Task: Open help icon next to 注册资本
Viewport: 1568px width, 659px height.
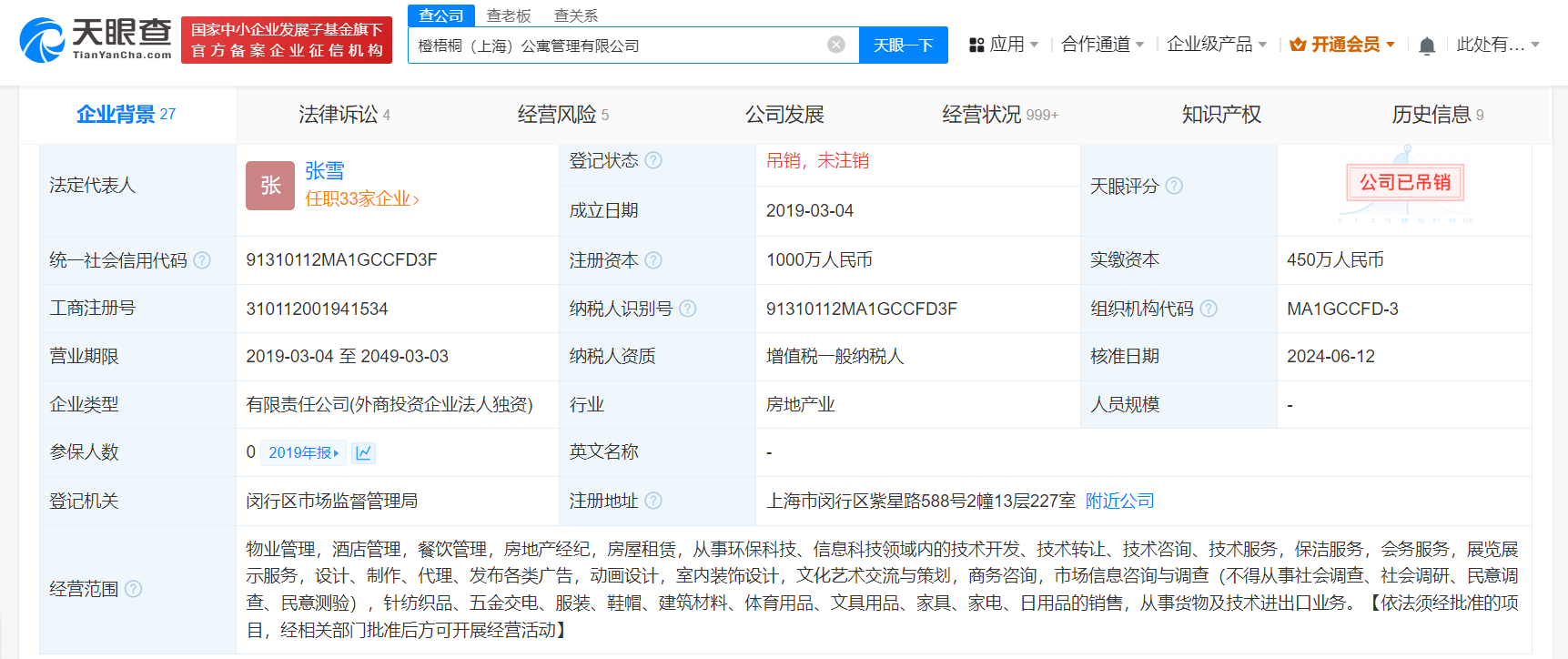Action: click(653, 260)
